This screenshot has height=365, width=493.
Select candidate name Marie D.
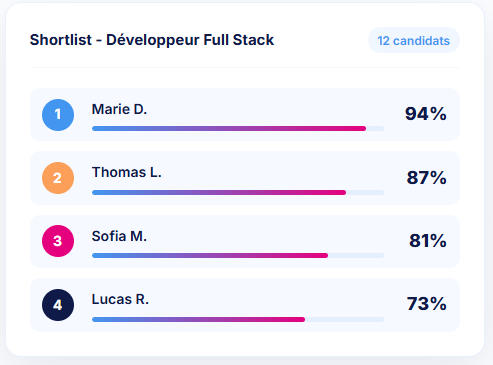119,109
